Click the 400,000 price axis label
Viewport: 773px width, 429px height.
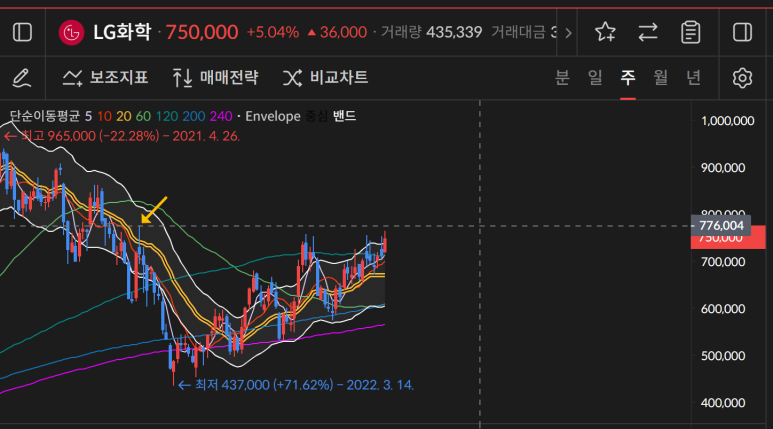[723, 403]
